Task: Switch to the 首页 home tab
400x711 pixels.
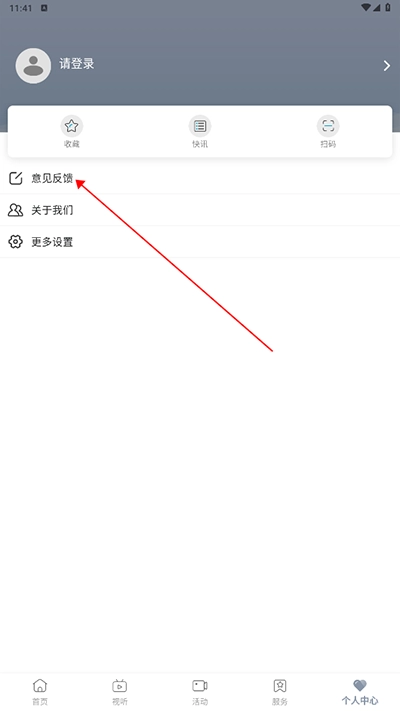Action: (x=40, y=692)
